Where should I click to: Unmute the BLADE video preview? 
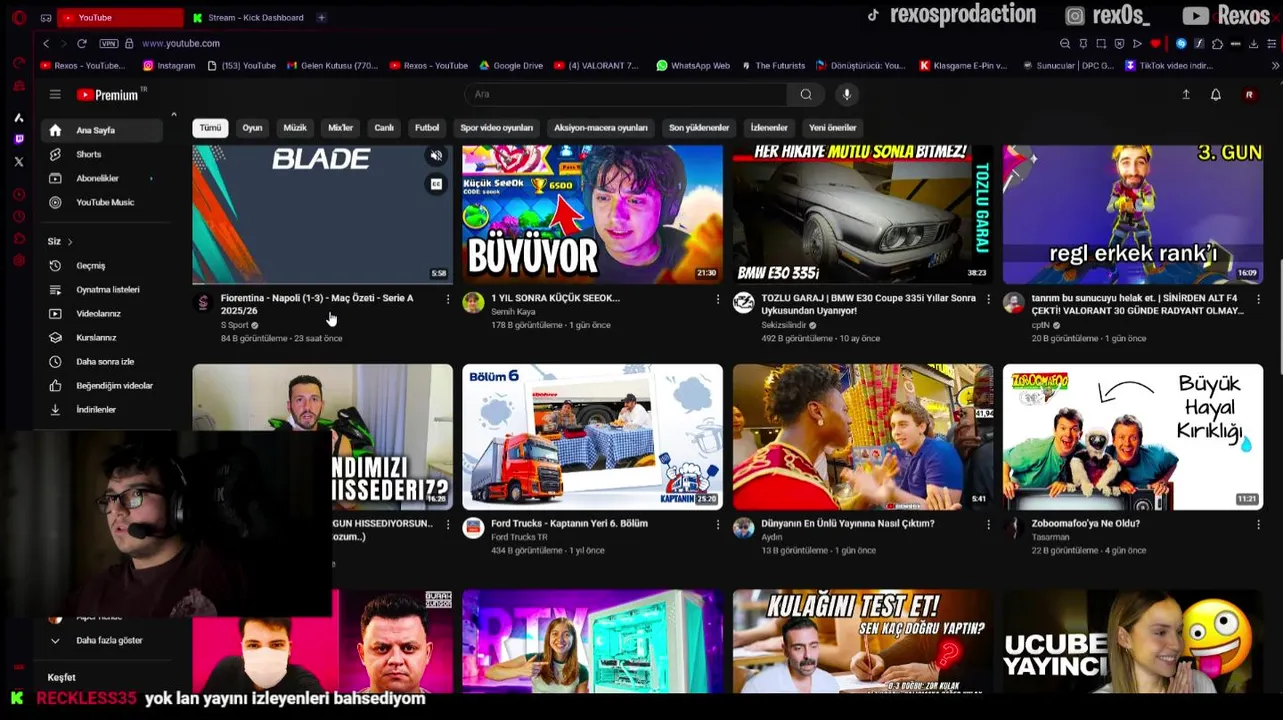click(x=436, y=157)
